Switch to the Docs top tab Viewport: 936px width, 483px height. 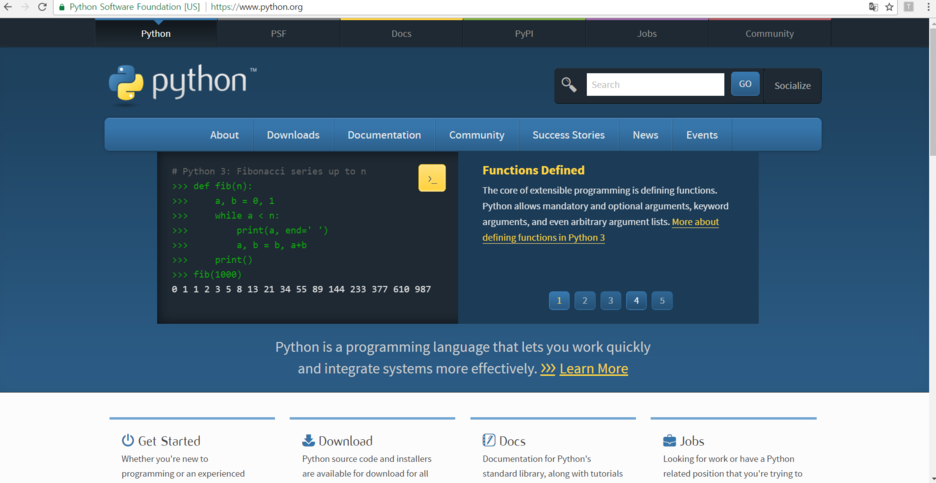pyautogui.click(x=401, y=33)
